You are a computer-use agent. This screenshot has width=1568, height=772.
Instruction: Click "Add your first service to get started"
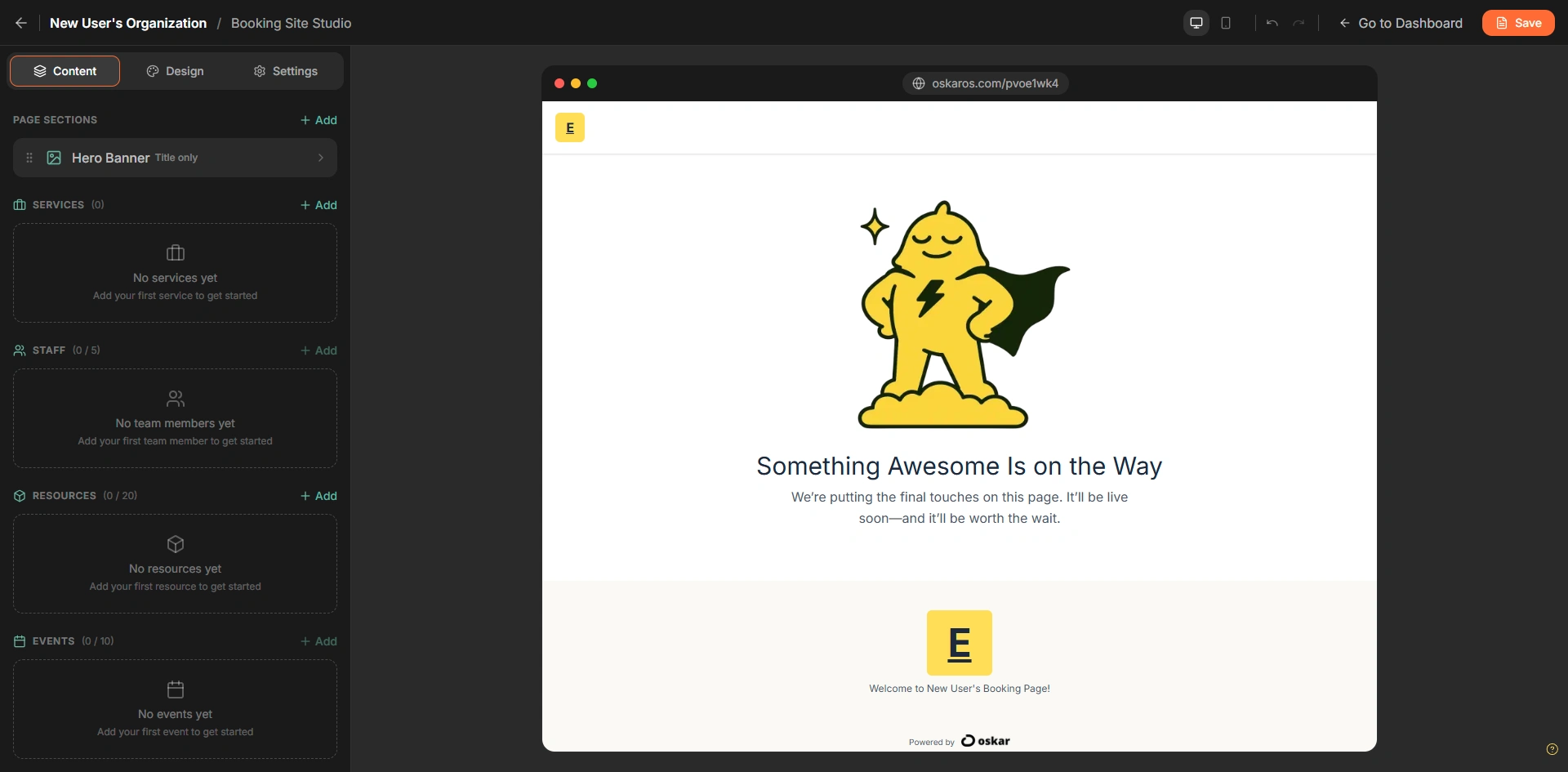click(176, 296)
